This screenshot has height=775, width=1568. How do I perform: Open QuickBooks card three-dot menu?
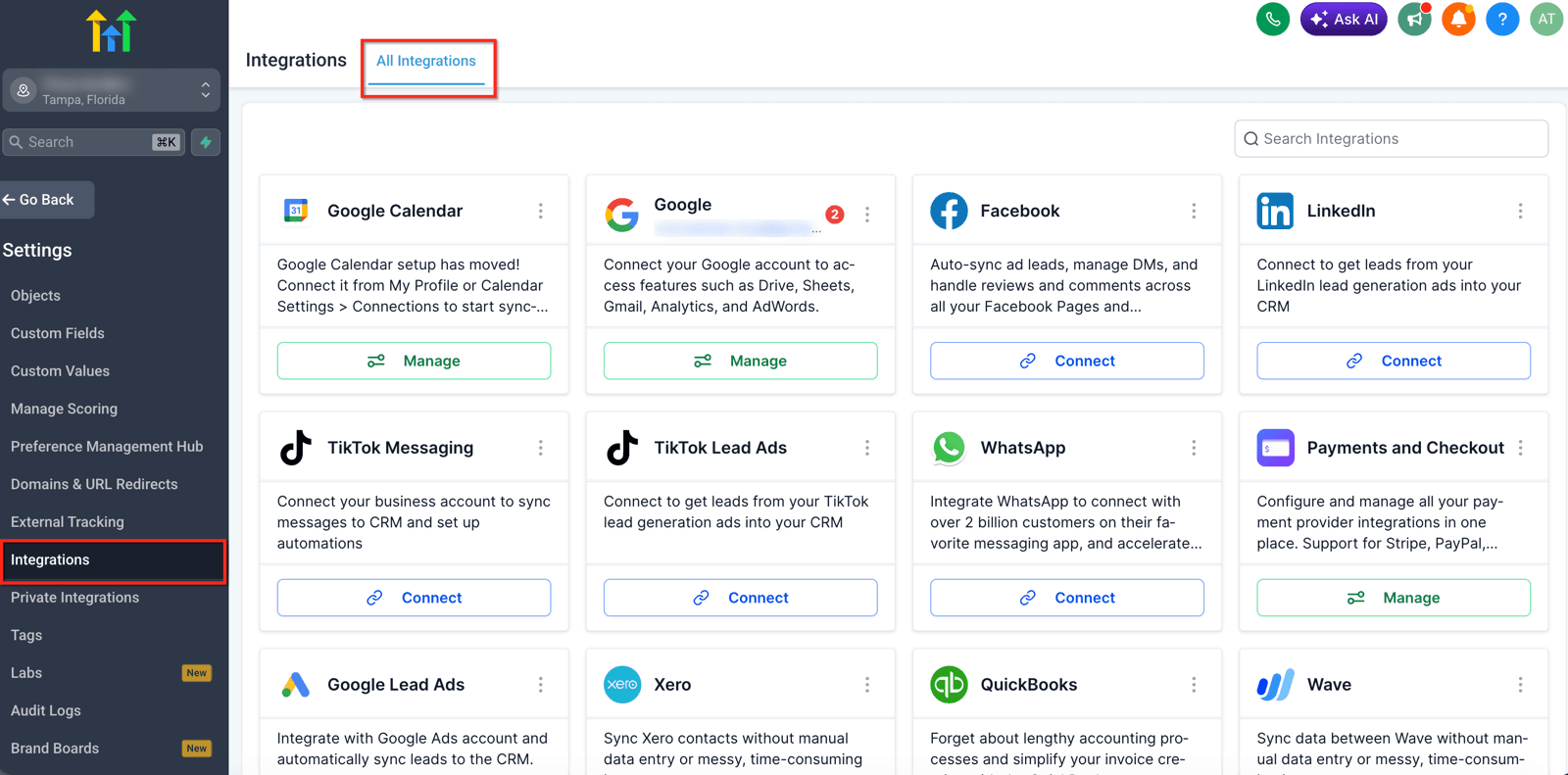coord(1194,685)
